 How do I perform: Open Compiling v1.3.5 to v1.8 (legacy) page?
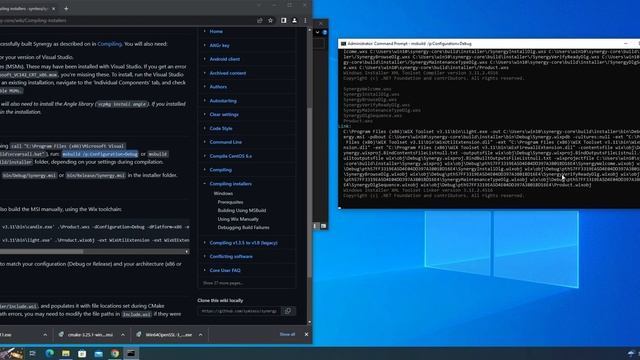(243, 243)
